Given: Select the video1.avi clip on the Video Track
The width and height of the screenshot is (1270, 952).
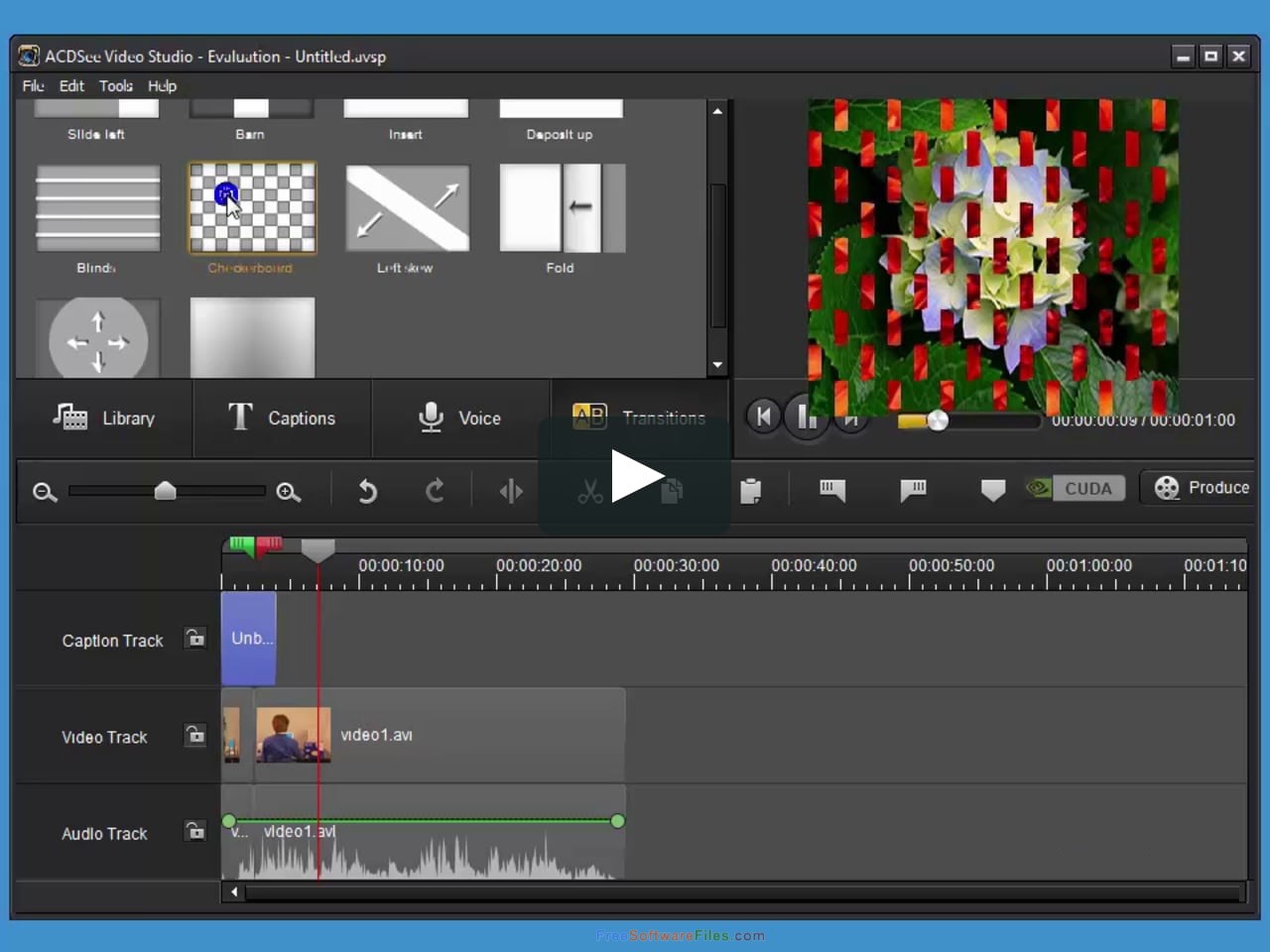Looking at the screenshot, I should coord(440,735).
